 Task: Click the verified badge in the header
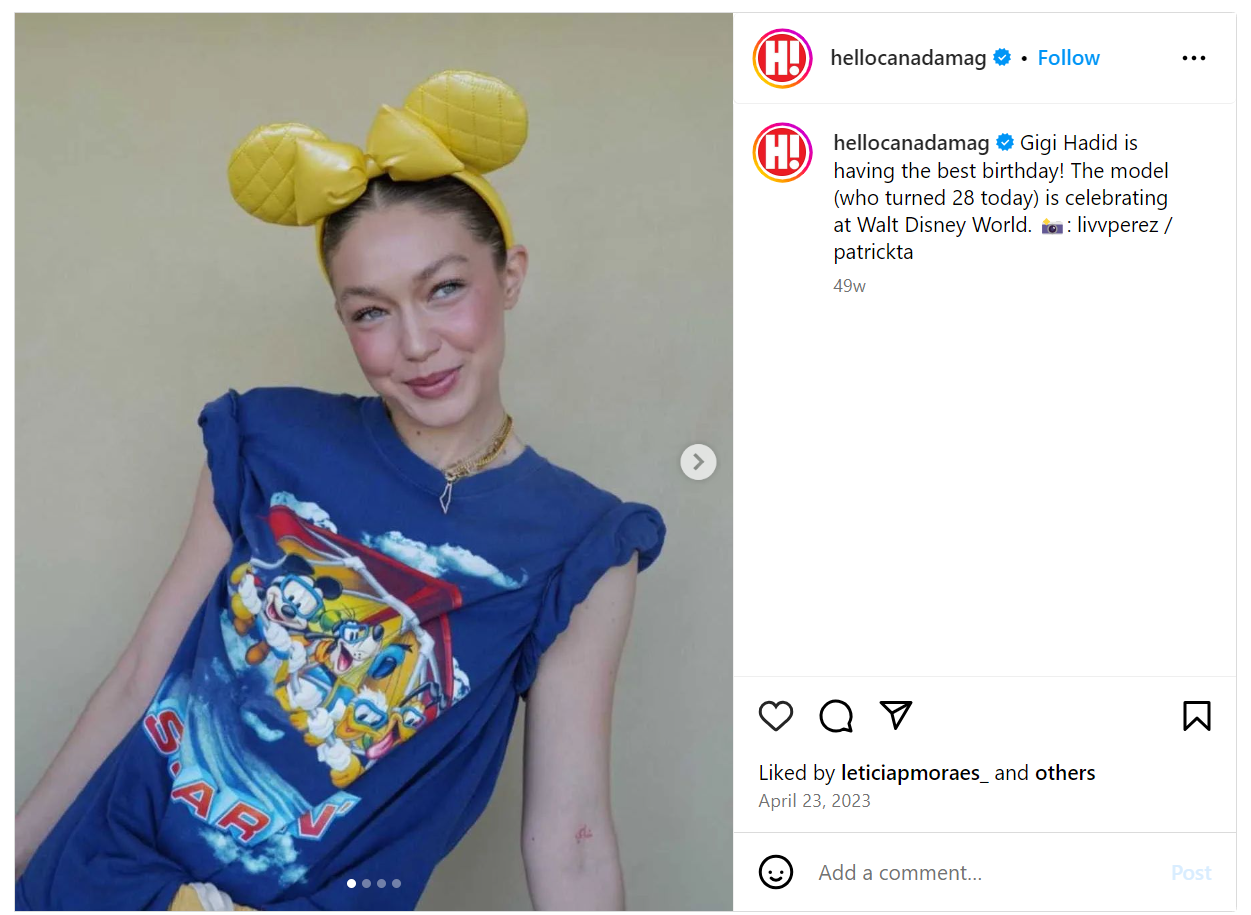(x=1002, y=58)
